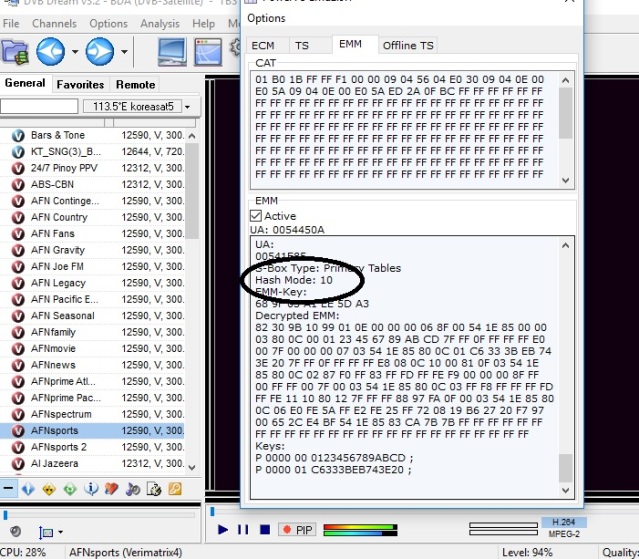
Task: Select AFNnews channel
Action: (x=93, y=365)
